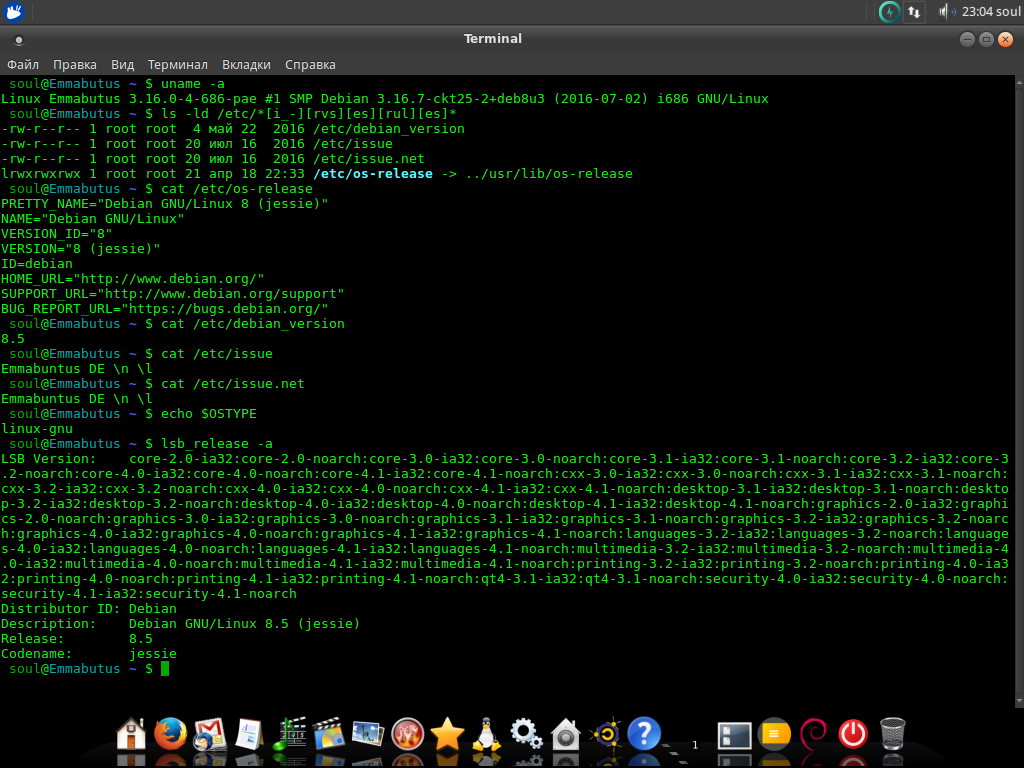Open the Правка menu
The width and height of the screenshot is (1024, 768).
click(x=74, y=65)
